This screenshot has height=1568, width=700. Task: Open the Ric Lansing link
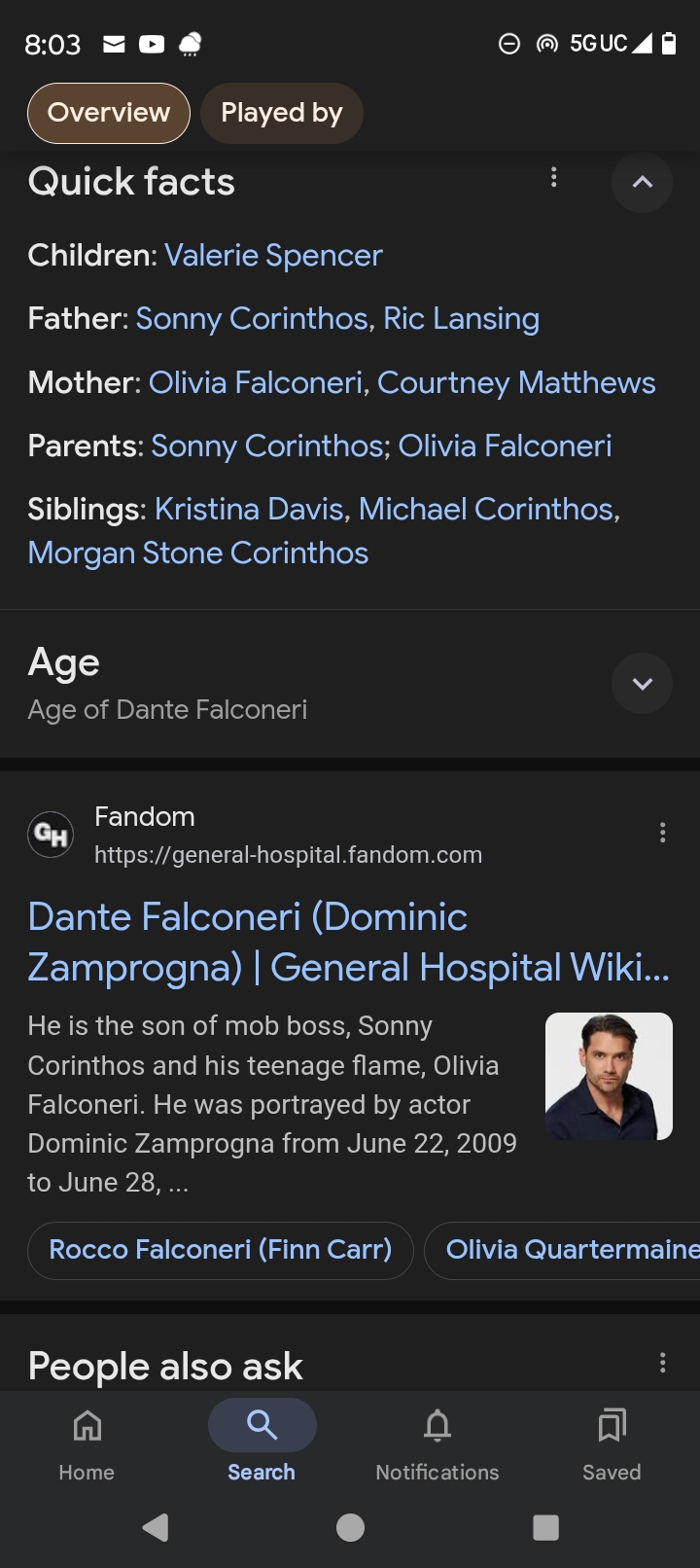(x=461, y=318)
